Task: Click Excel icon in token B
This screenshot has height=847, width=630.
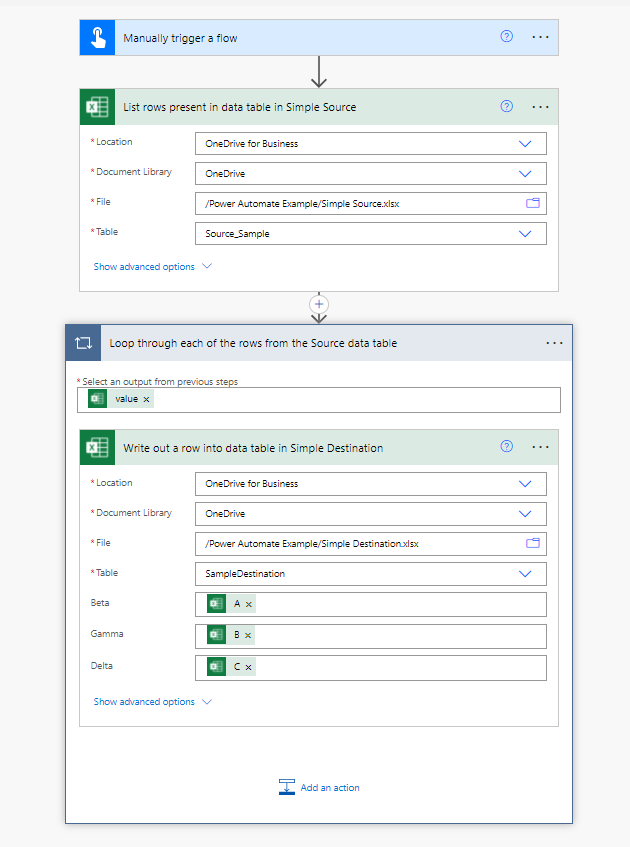Action: (216, 635)
